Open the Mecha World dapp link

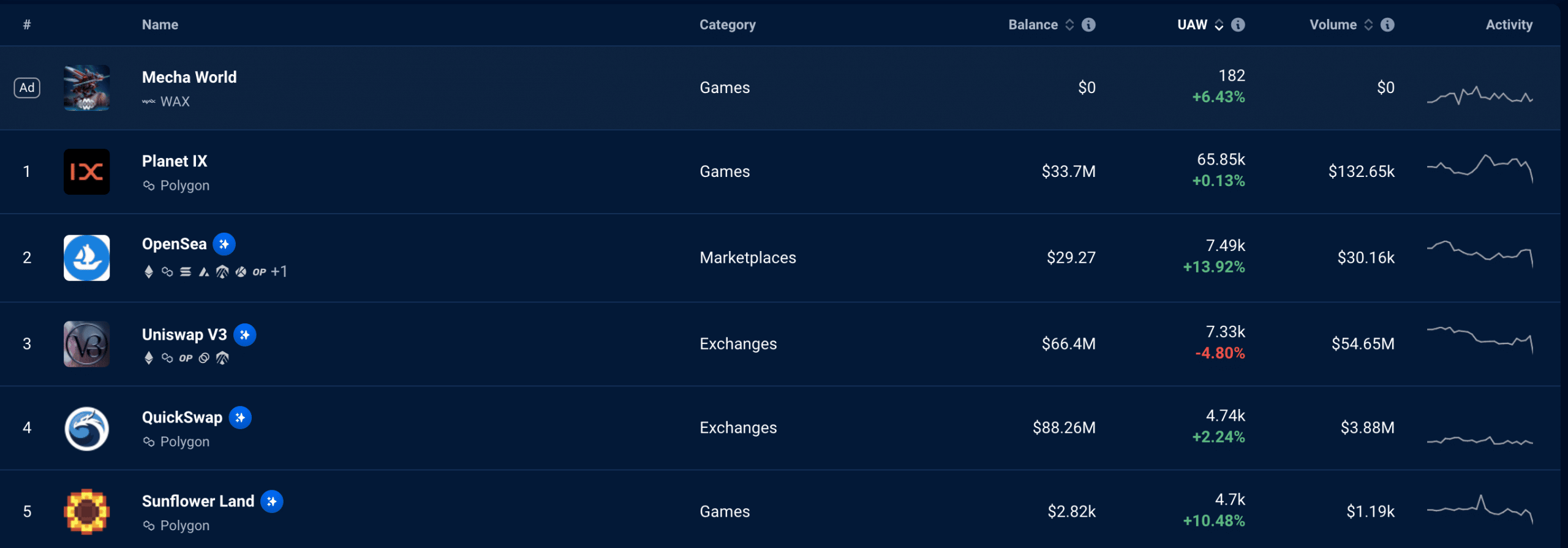[189, 77]
